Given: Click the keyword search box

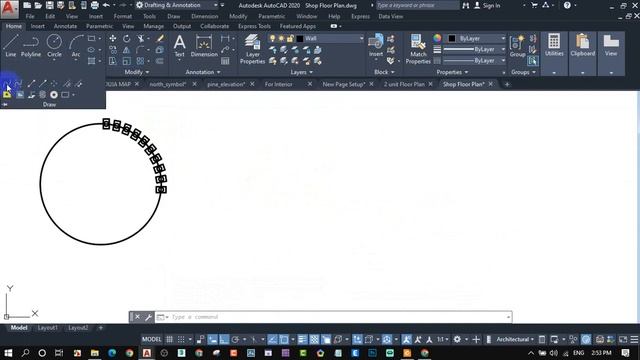Looking at the screenshot, I should (x=417, y=5).
